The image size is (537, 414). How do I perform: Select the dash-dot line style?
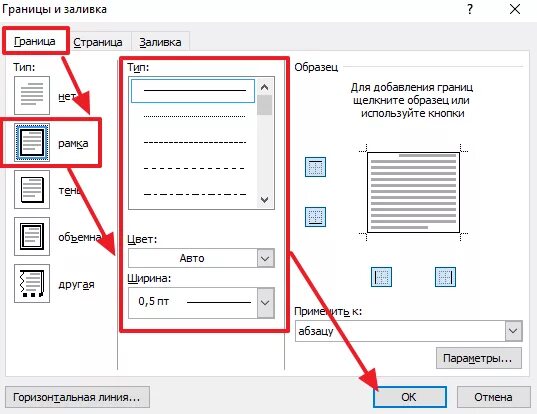click(194, 194)
